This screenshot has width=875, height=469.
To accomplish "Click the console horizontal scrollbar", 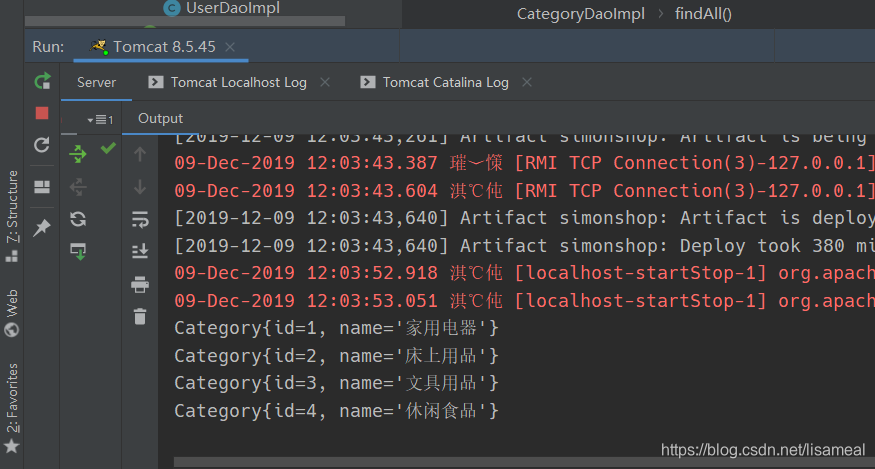I will point(525,462).
